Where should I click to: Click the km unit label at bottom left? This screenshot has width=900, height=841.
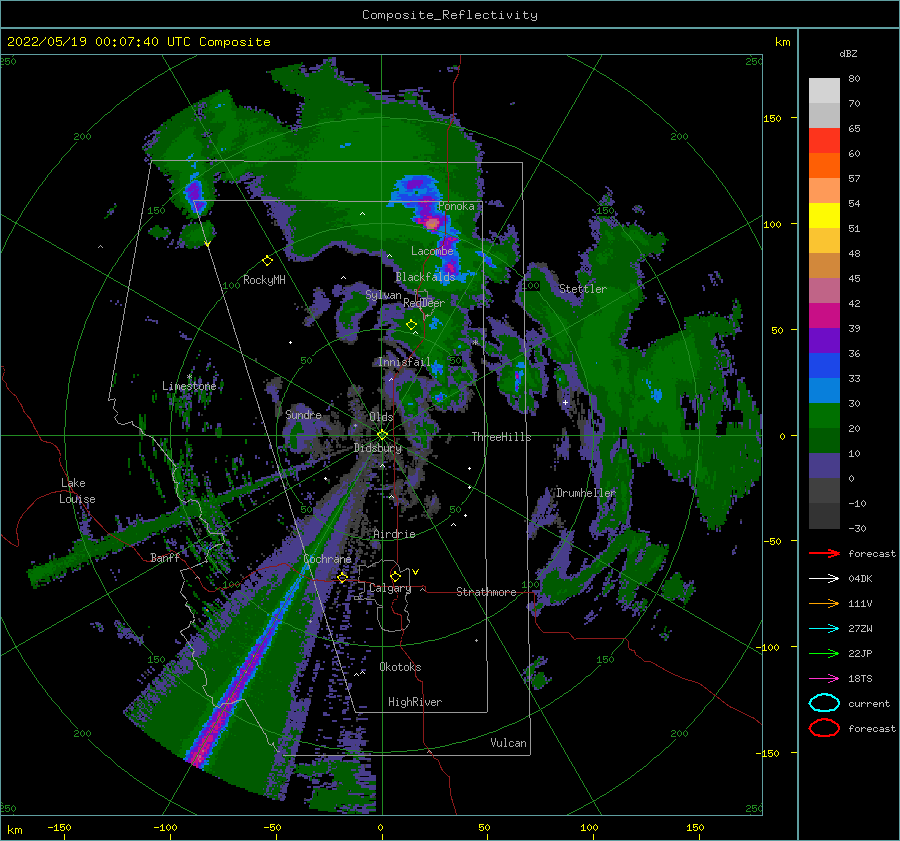click(15, 830)
